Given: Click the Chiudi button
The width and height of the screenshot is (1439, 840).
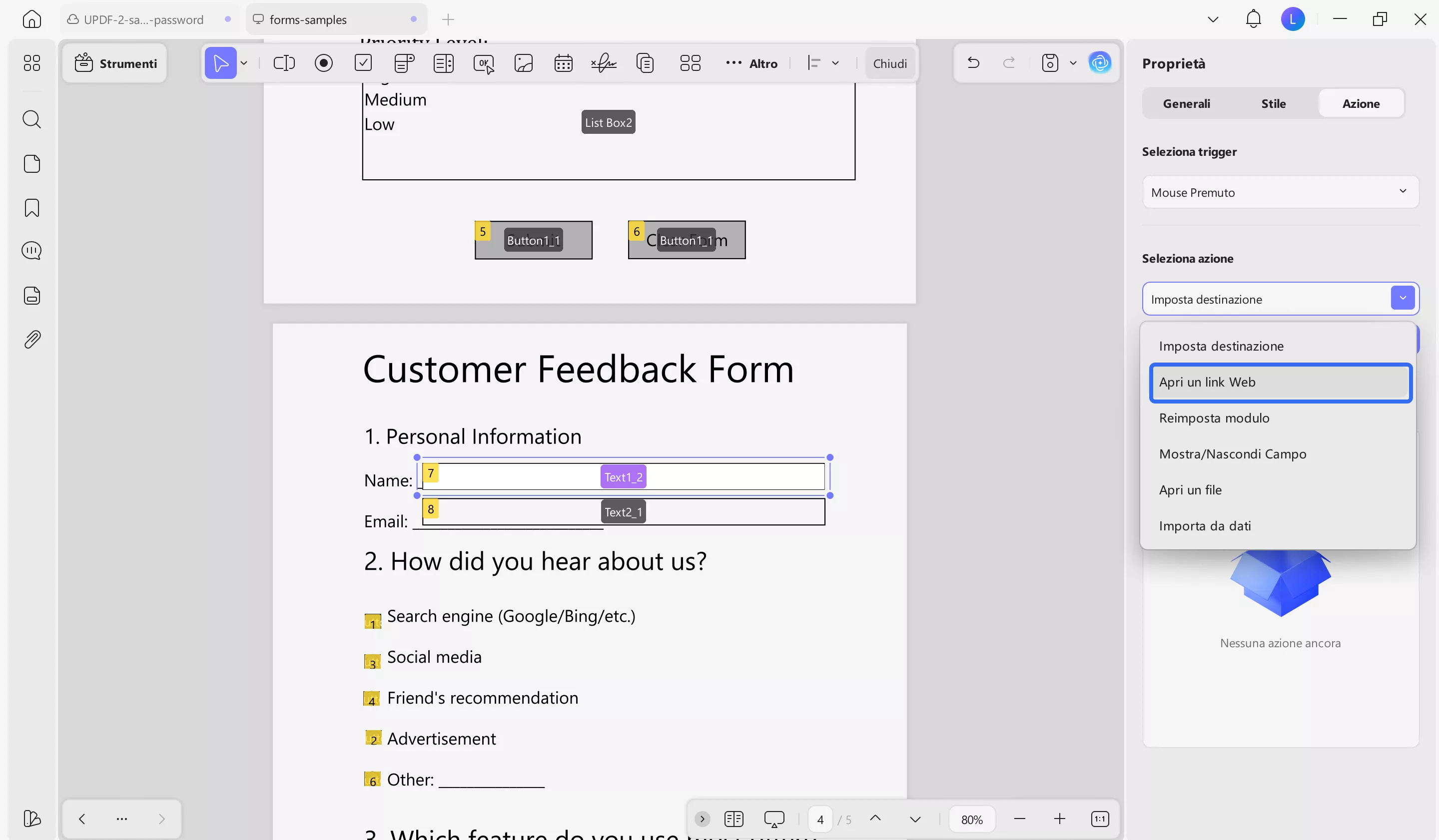Looking at the screenshot, I should coord(890,63).
